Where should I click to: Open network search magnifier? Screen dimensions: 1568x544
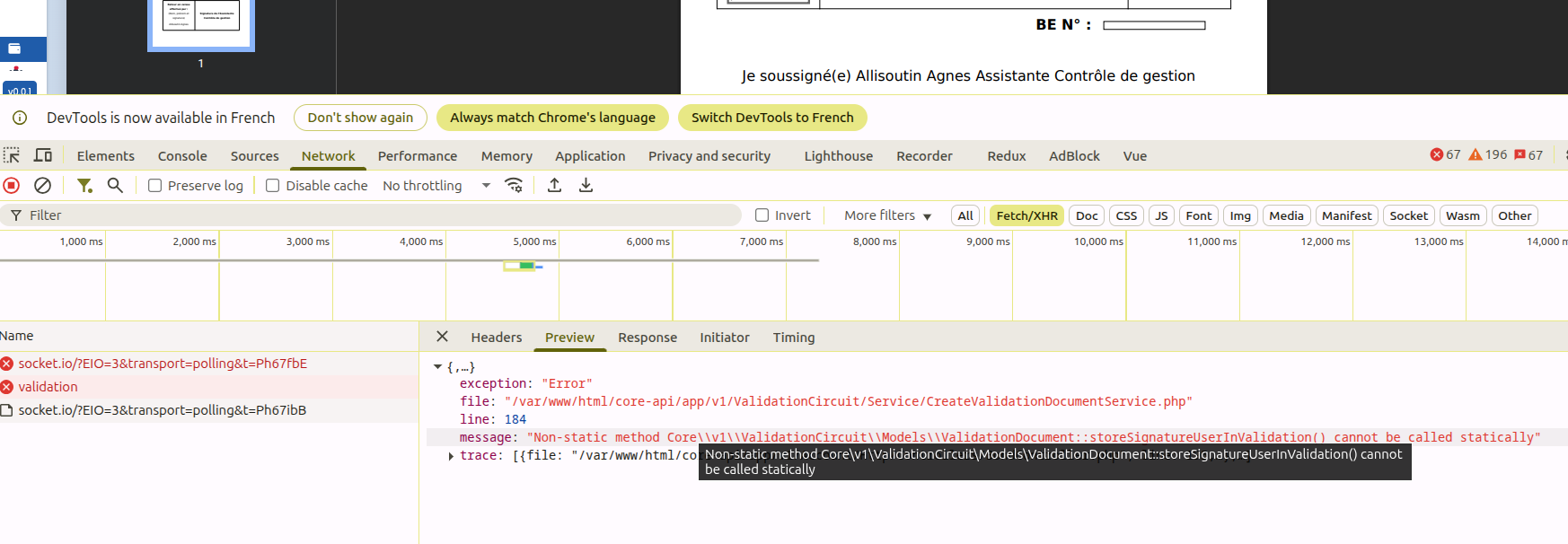click(115, 186)
